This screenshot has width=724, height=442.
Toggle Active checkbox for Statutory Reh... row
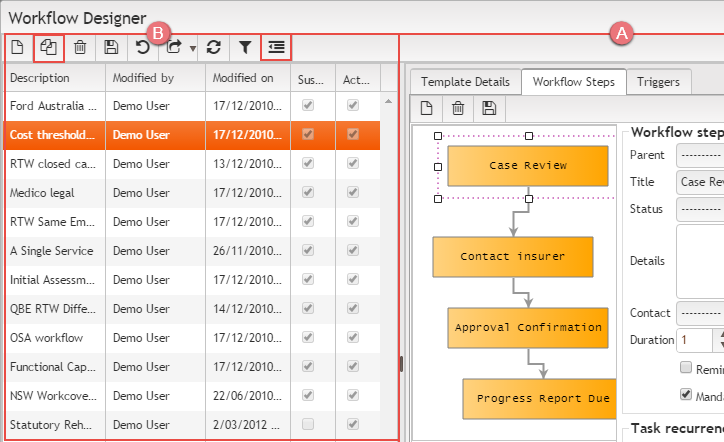point(352,424)
